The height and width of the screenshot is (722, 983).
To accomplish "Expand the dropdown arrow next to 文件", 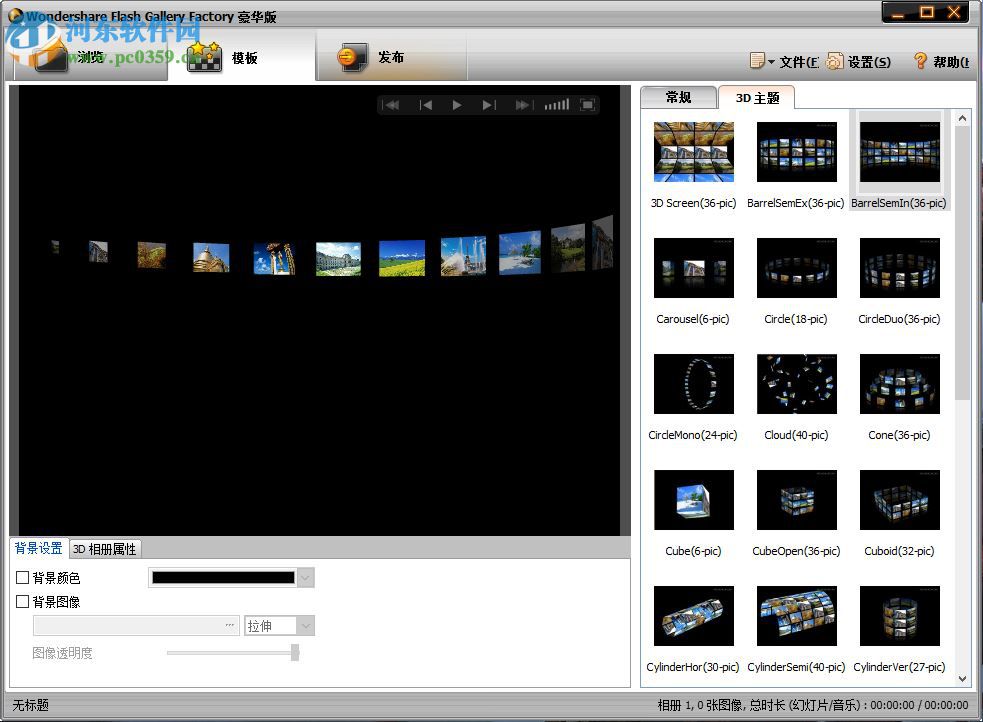I will (x=771, y=61).
